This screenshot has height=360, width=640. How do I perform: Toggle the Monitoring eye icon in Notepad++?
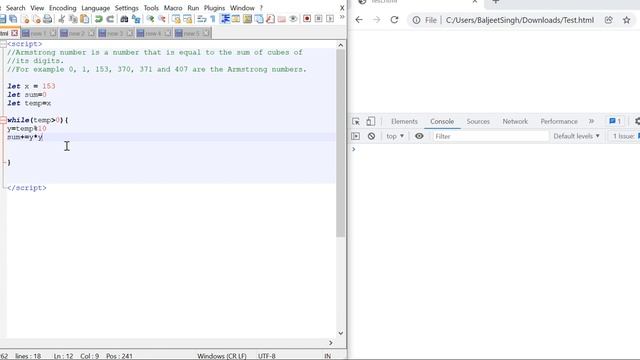[x=293, y=19]
